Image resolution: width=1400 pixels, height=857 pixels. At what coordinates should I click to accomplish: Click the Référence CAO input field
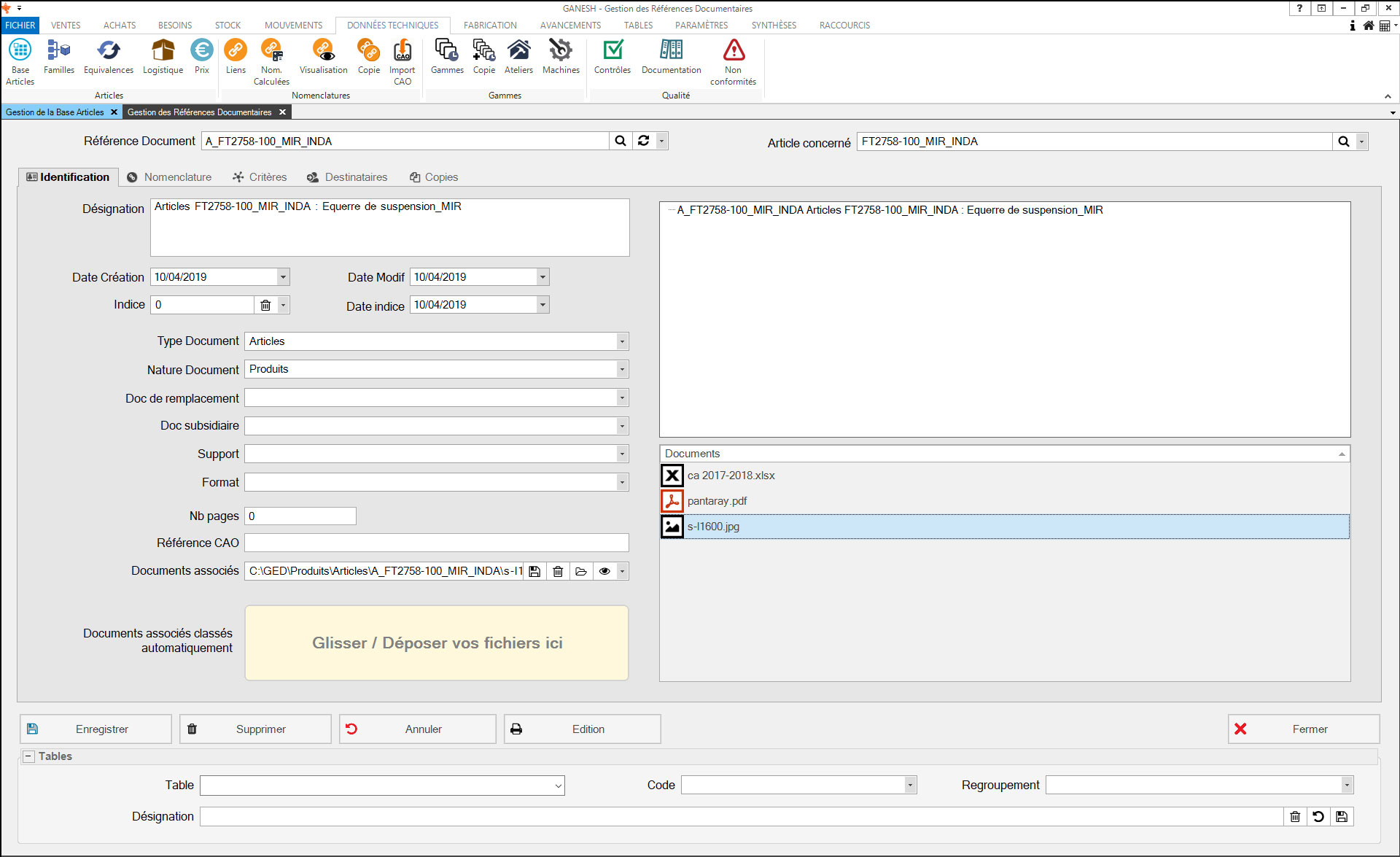pos(436,543)
